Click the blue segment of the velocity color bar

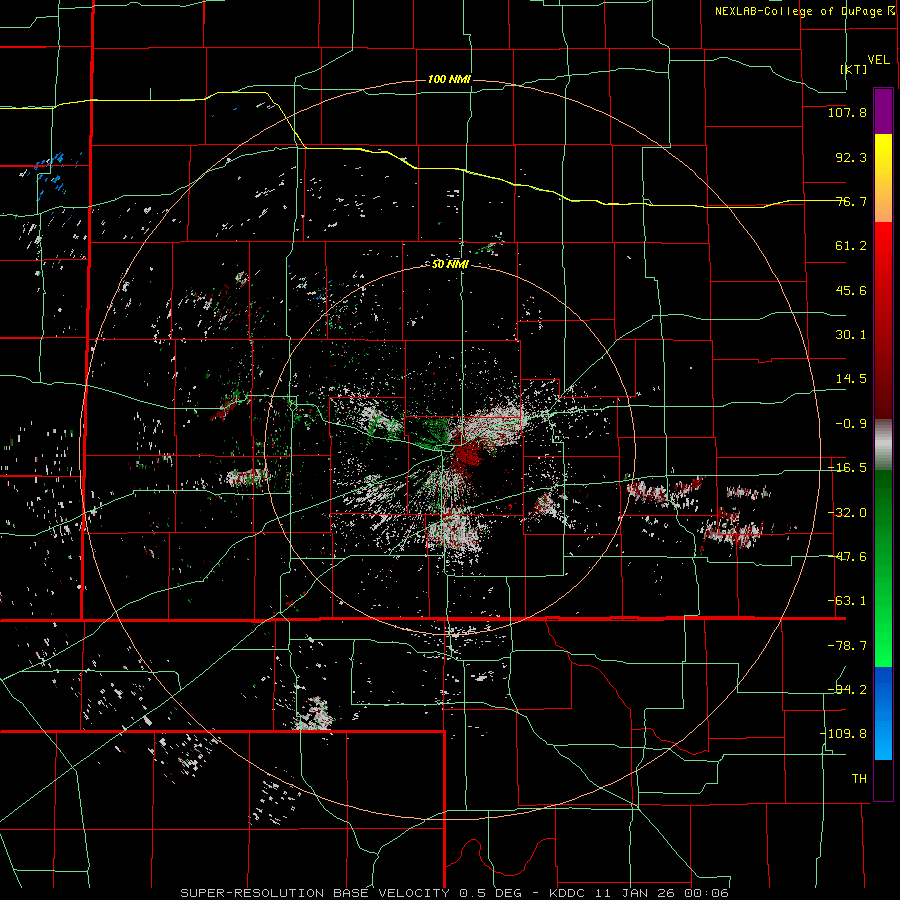(x=883, y=713)
